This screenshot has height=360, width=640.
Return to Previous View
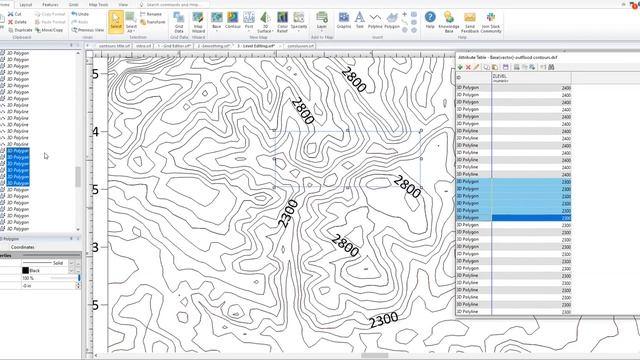[x=88, y=30]
